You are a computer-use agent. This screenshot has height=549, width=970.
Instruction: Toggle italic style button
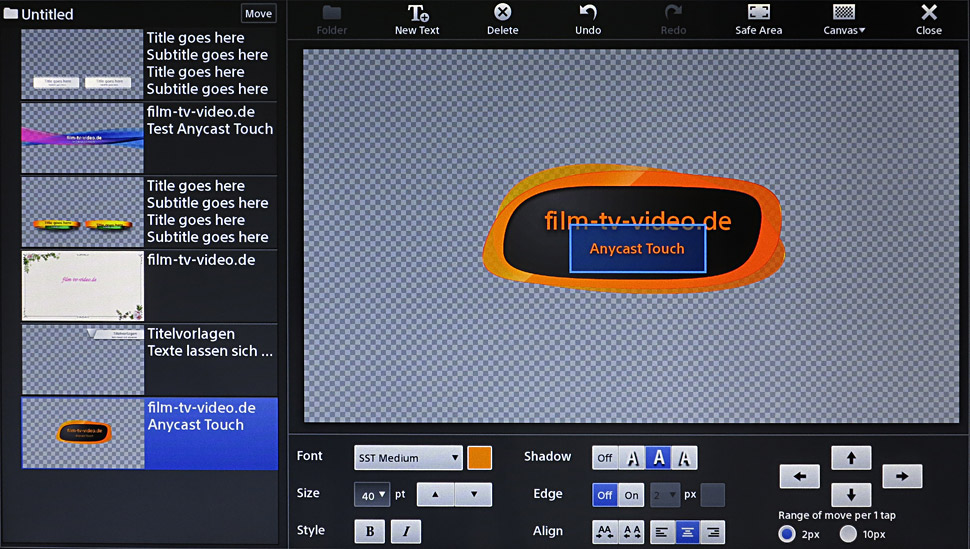tap(405, 532)
